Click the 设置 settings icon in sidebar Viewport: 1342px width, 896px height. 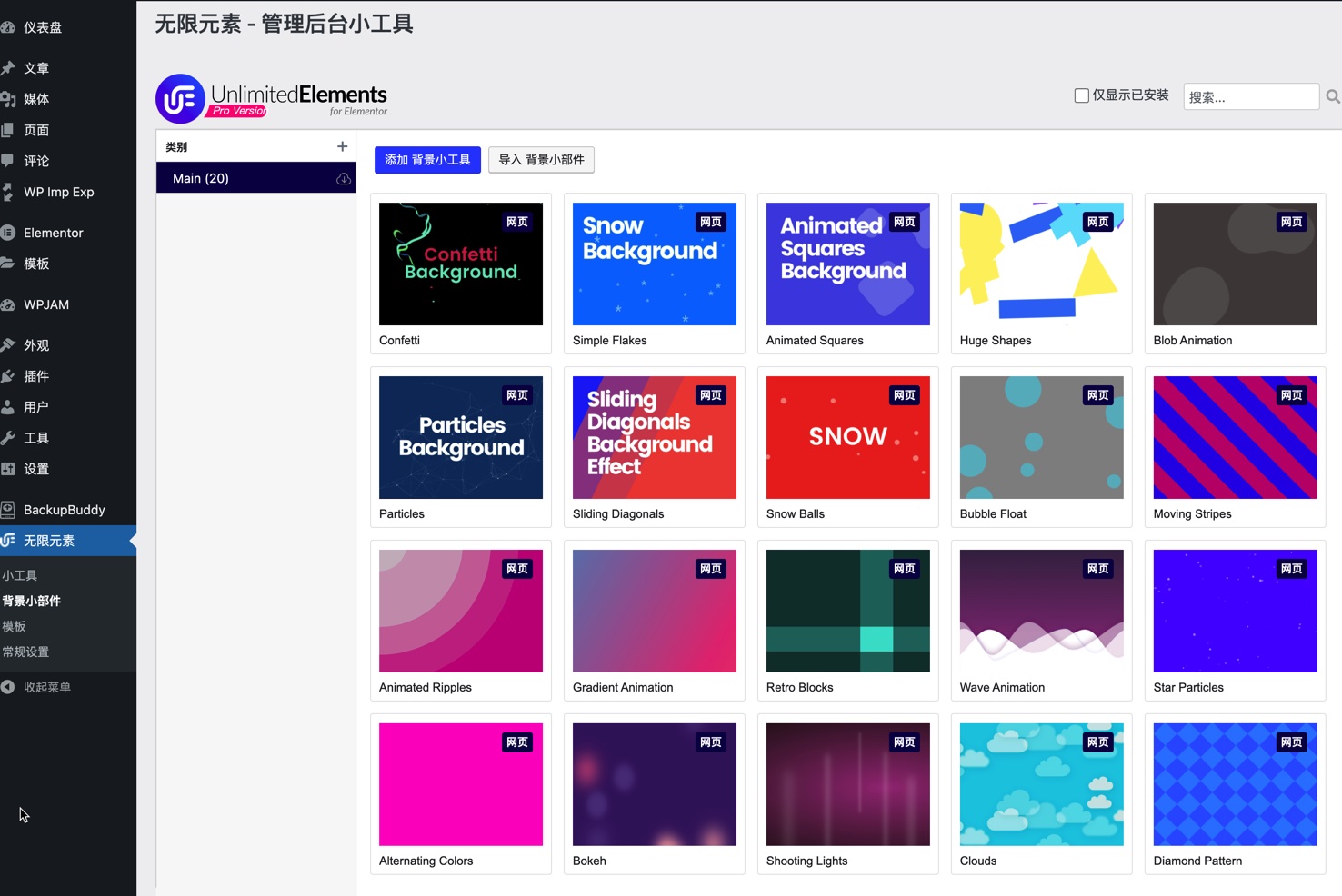click(x=7, y=469)
